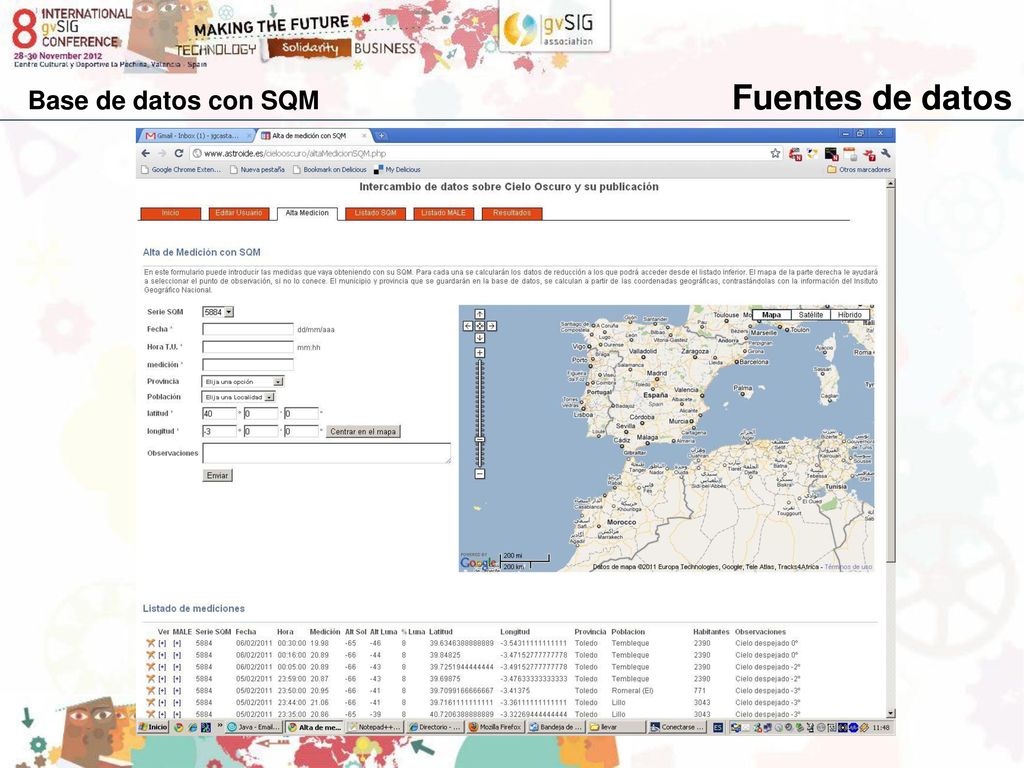The height and width of the screenshot is (768, 1024).
Task: Open the Listado SQM tab
Action: (x=376, y=214)
